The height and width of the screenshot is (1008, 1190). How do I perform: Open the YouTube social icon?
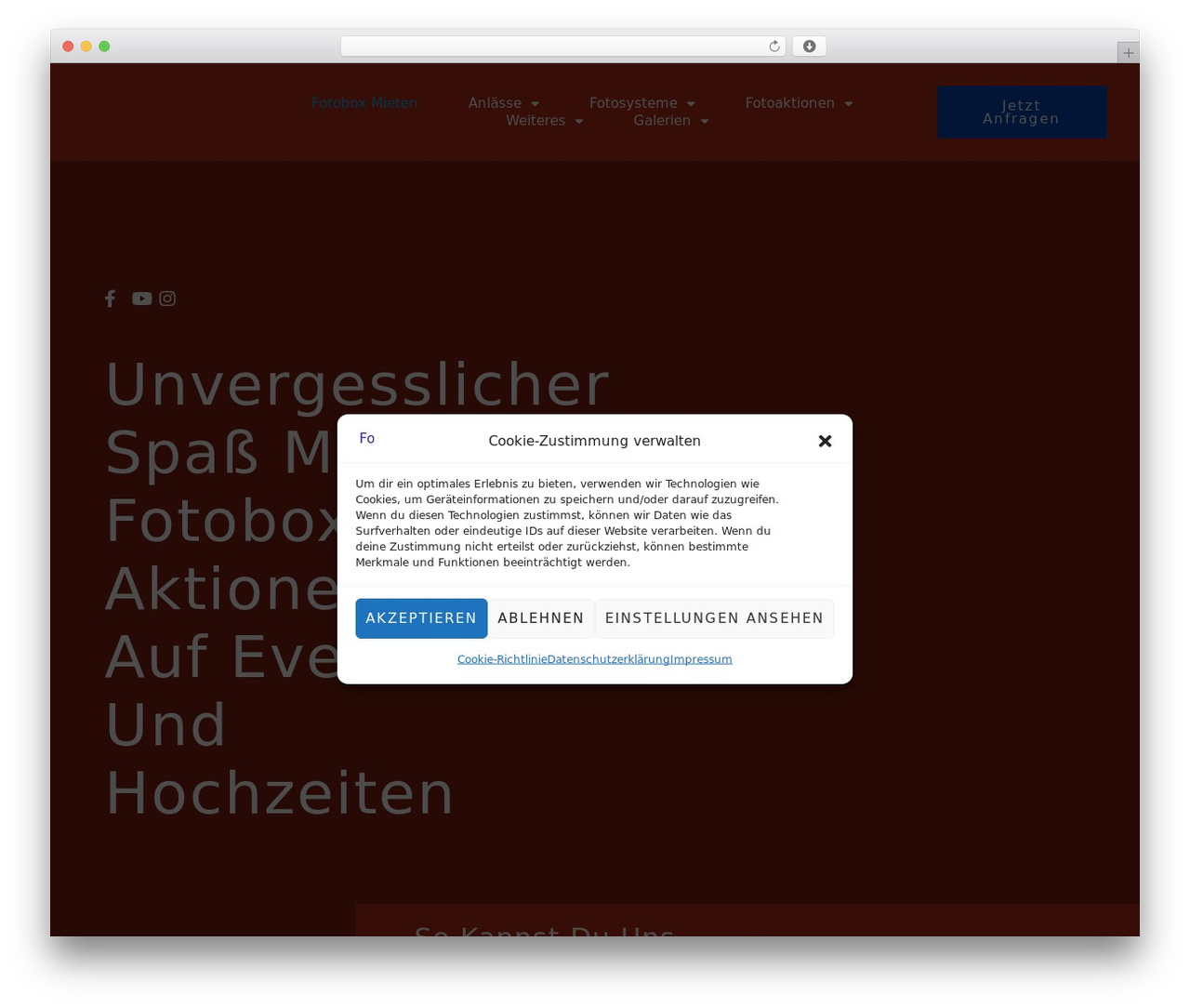point(141,298)
